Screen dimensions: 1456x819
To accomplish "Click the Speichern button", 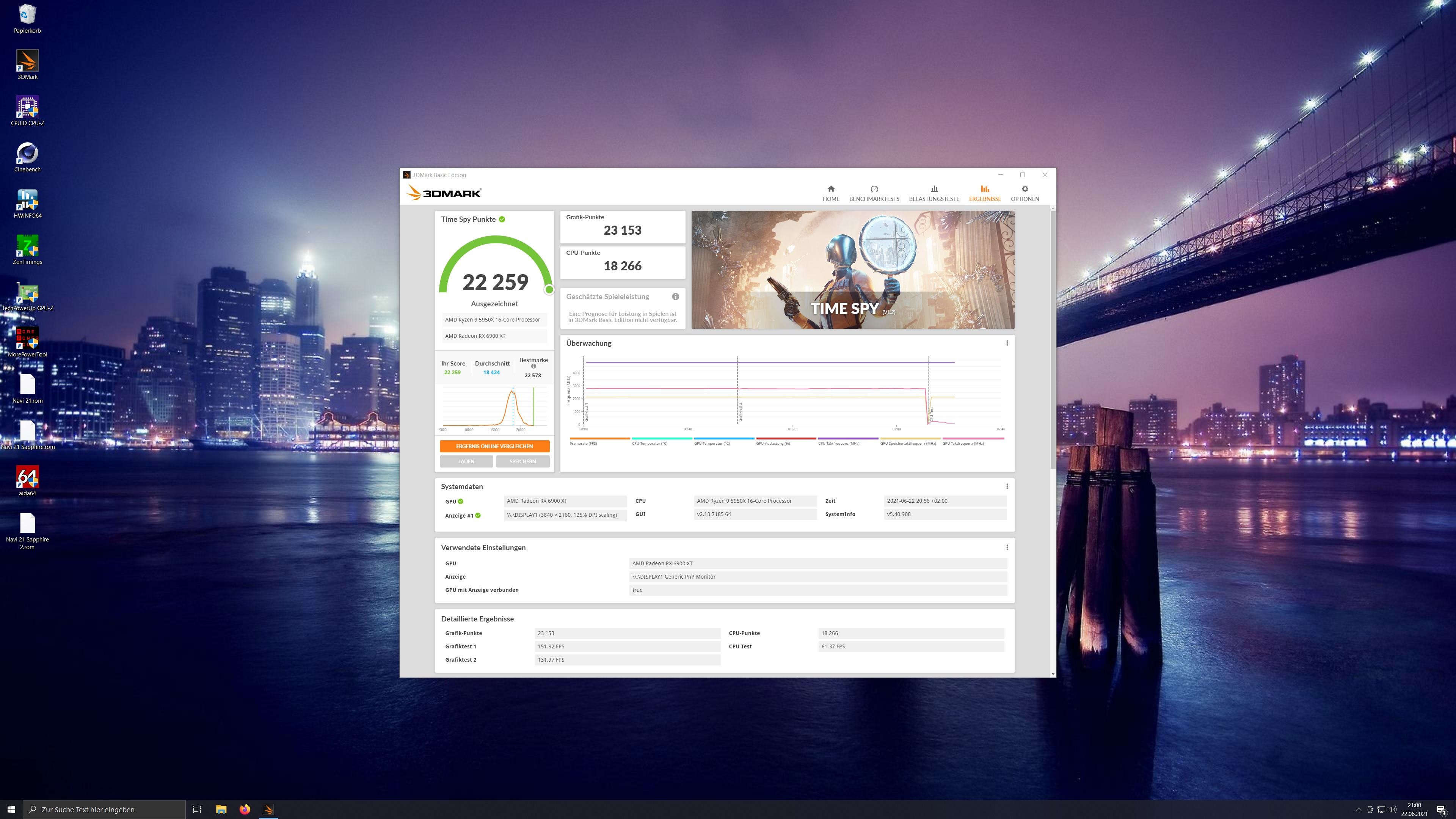I will point(522,461).
